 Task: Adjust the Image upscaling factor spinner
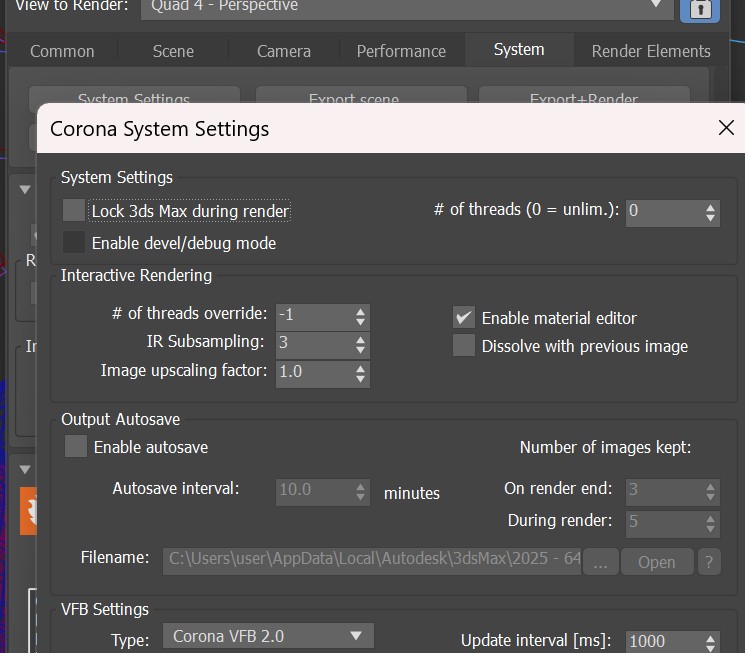(x=361, y=374)
